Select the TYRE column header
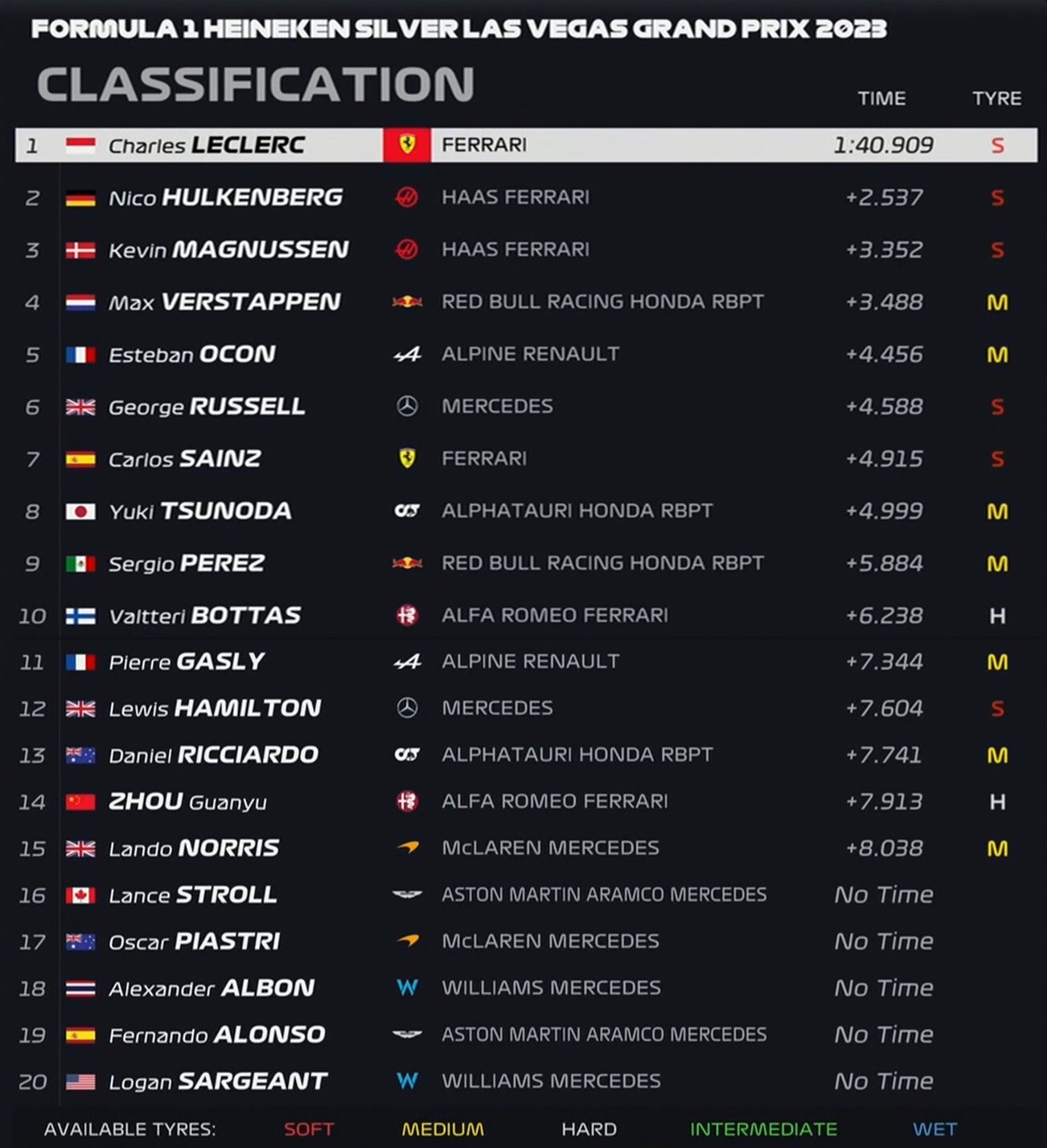The height and width of the screenshot is (1148, 1047). click(996, 98)
